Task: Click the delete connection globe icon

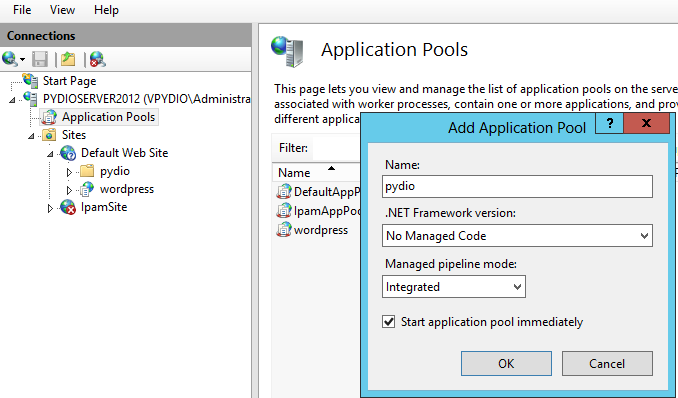Action: (x=98, y=59)
